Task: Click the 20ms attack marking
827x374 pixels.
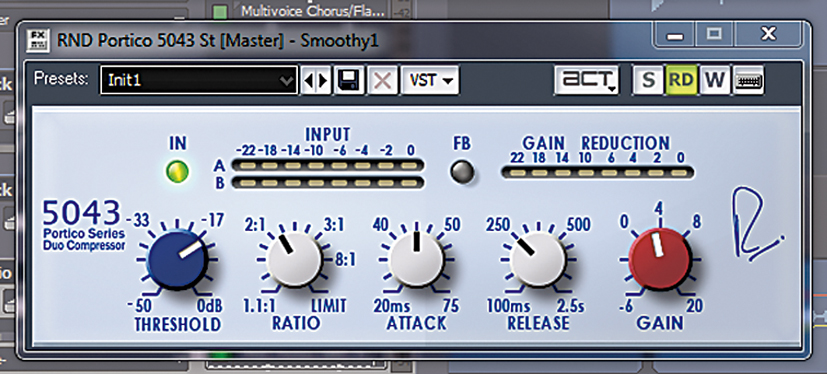Action: pos(392,306)
